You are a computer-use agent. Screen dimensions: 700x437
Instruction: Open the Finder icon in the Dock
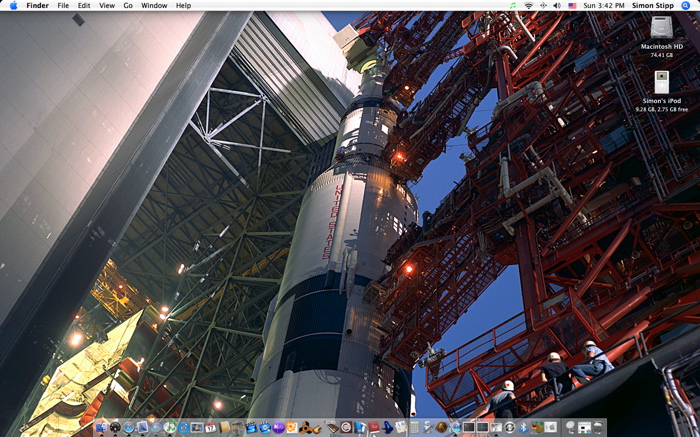click(x=101, y=428)
